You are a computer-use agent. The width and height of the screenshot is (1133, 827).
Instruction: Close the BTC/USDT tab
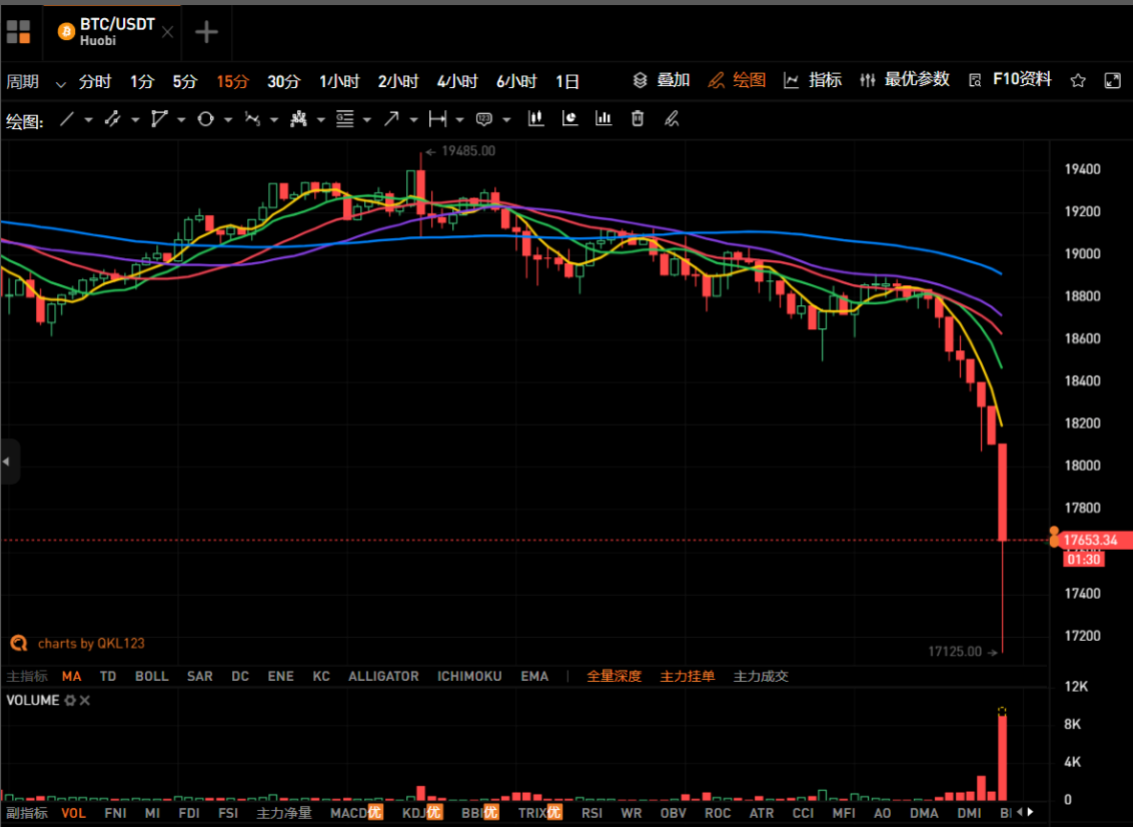tap(168, 32)
